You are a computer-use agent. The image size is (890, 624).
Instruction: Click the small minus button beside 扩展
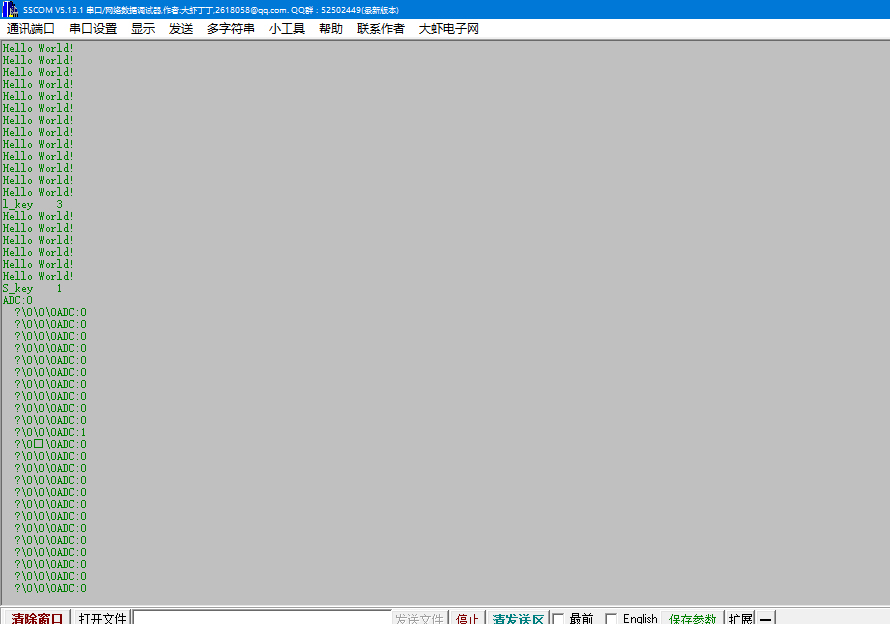tap(764, 617)
